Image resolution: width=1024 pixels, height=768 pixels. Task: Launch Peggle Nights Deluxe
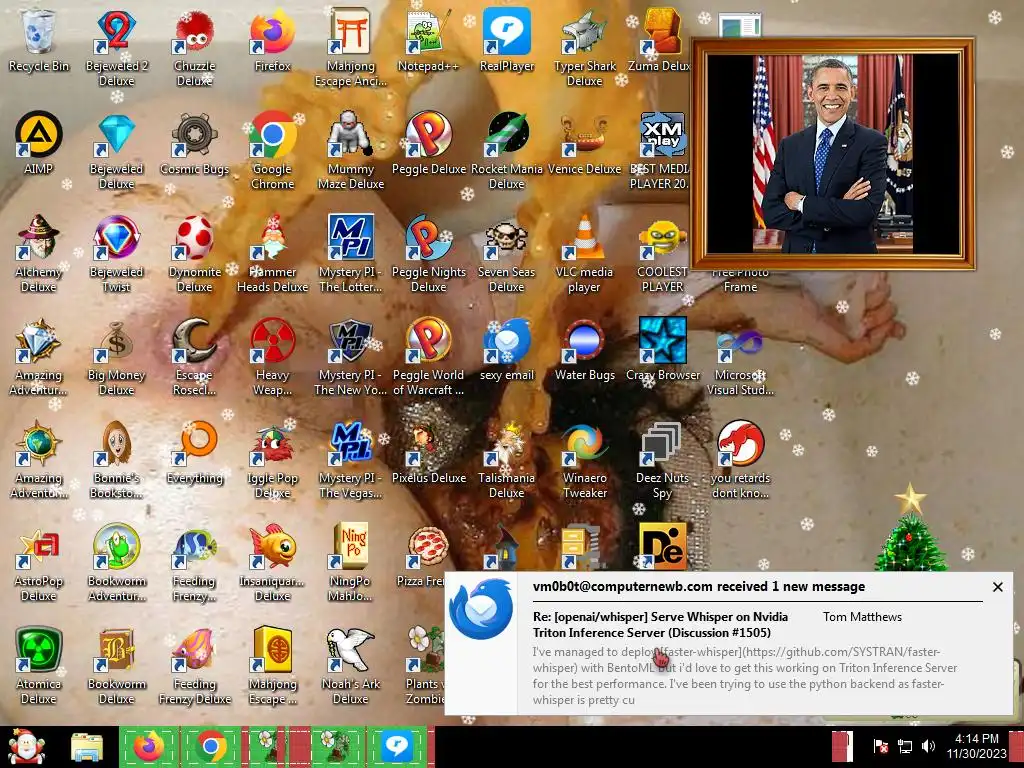428,253
